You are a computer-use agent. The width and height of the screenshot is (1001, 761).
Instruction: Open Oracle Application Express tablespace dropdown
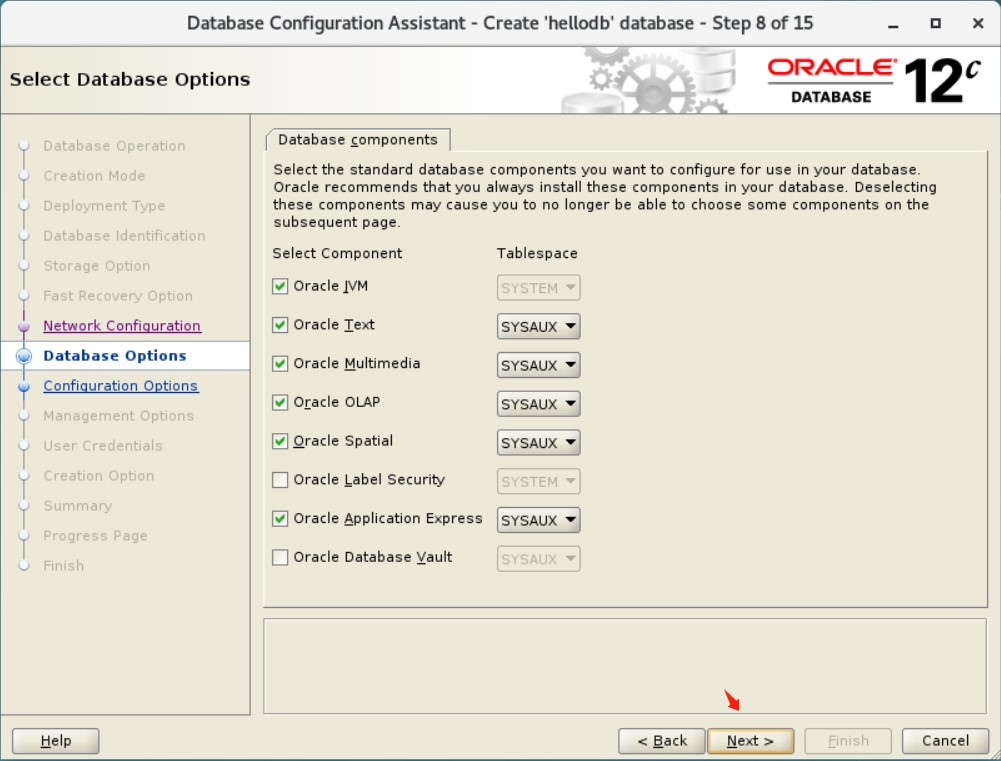[538, 520]
